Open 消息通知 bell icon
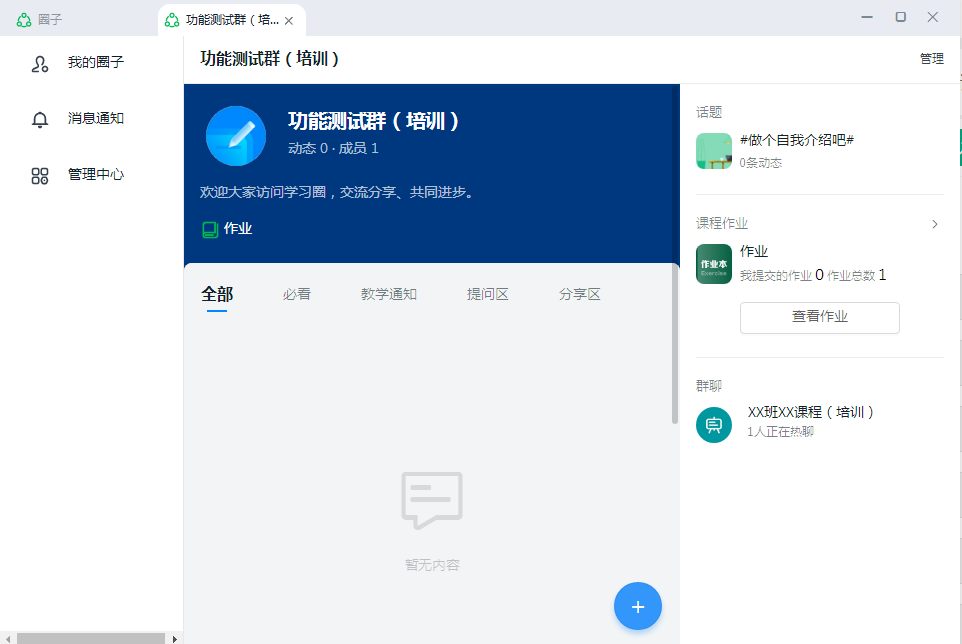This screenshot has width=962, height=644. [x=40, y=119]
